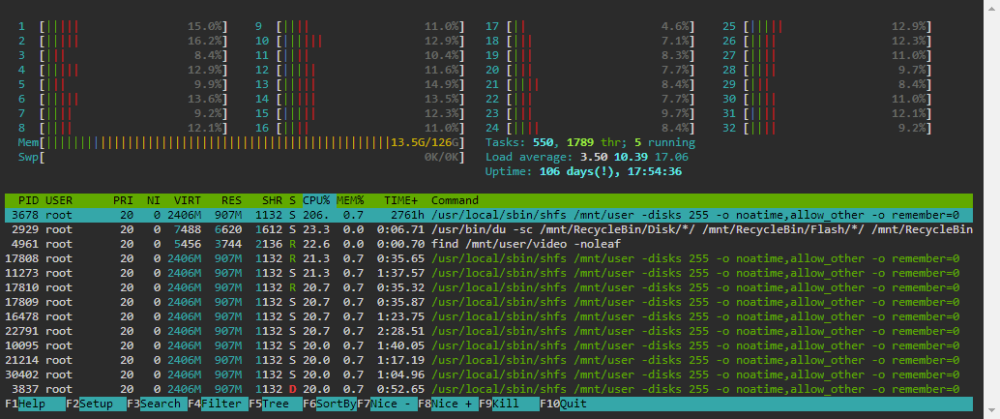The image size is (1000, 419).
Task: Click the CPU 16 meter showing 11.0%
Action: [360, 128]
